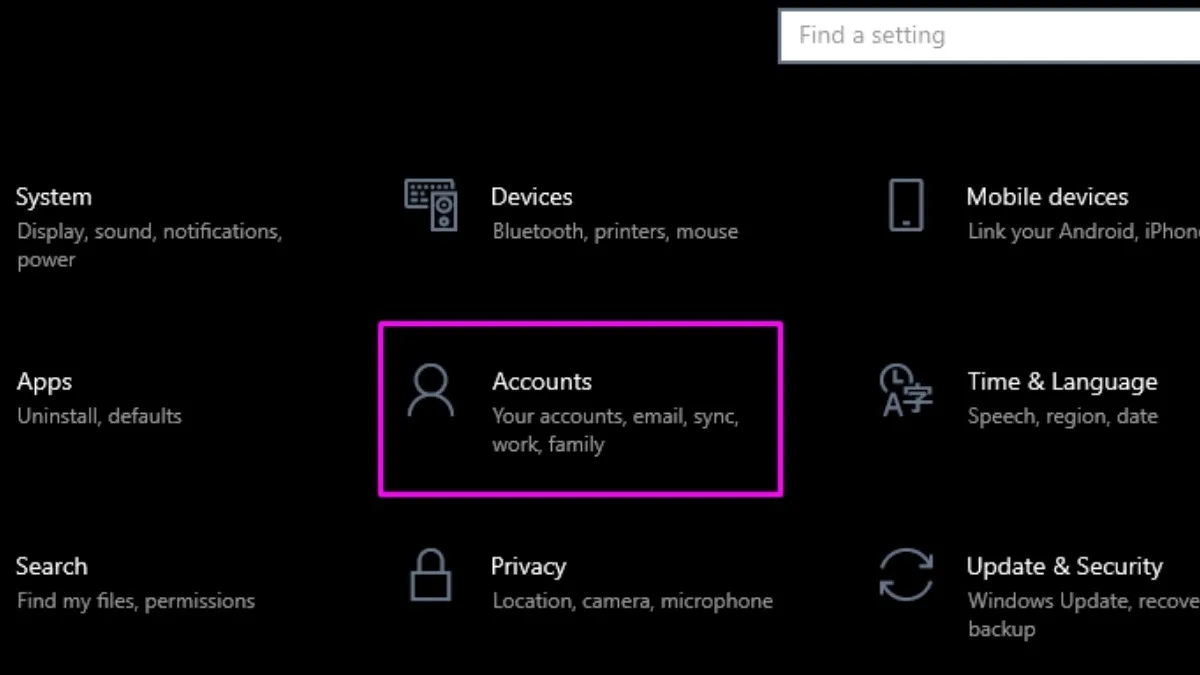The image size is (1200, 675).
Task: Open Apps settings
Action: click(45, 381)
